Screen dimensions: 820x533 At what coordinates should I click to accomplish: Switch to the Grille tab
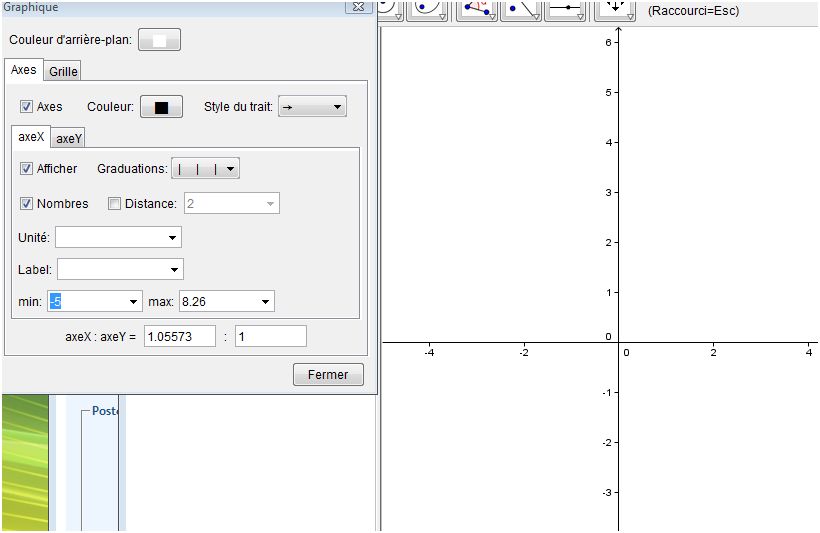click(x=63, y=71)
